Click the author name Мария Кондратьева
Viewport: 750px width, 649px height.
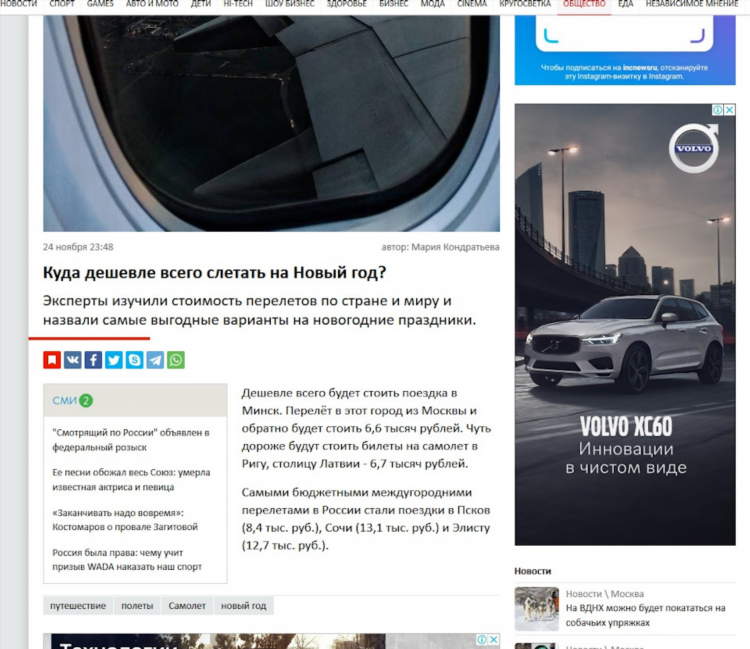[x=455, y=247]
